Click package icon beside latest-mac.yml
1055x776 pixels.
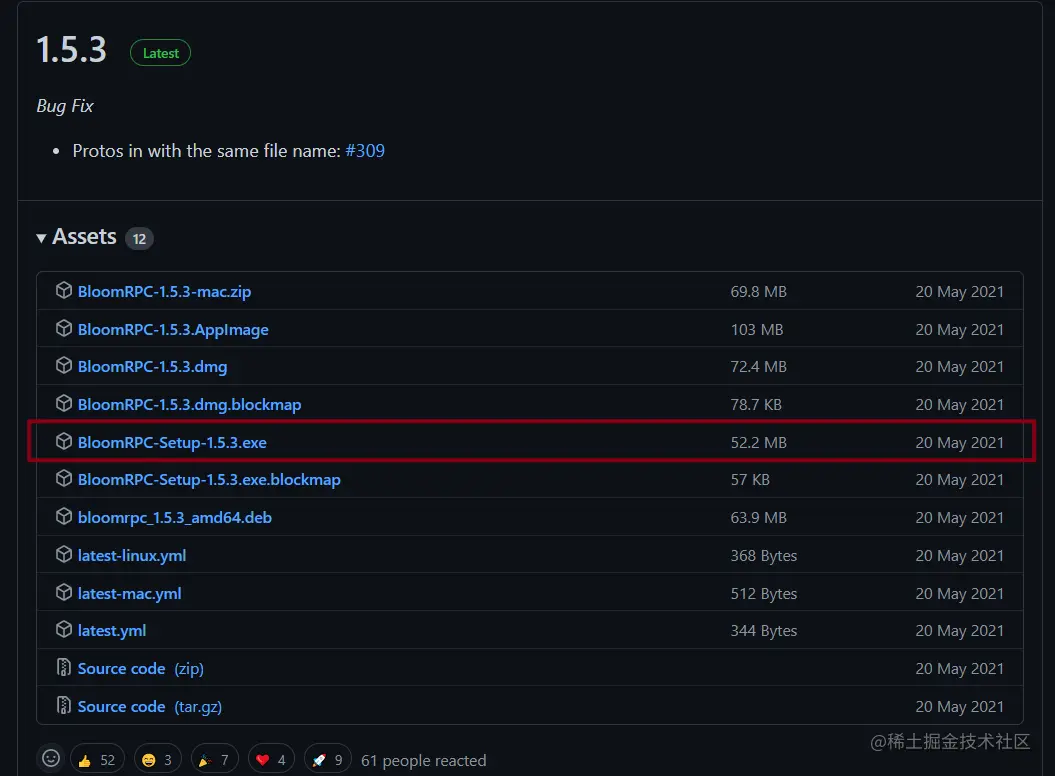point(64,592)
